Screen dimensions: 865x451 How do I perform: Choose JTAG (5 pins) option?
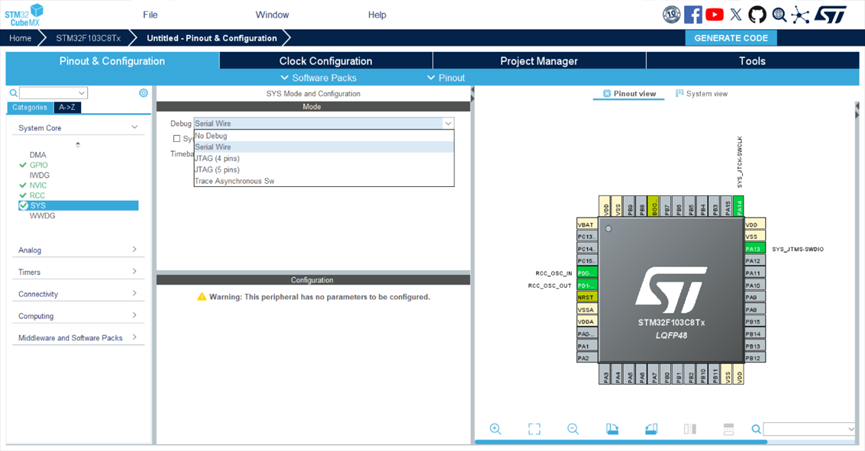point(324,170)
